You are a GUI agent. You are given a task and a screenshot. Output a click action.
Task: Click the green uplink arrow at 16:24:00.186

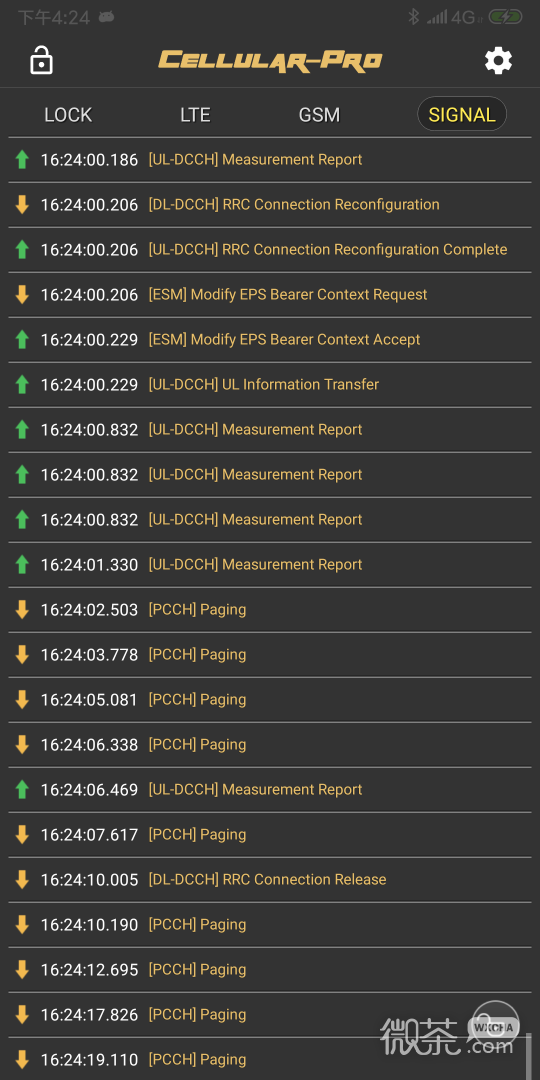(x=22, y=160)
